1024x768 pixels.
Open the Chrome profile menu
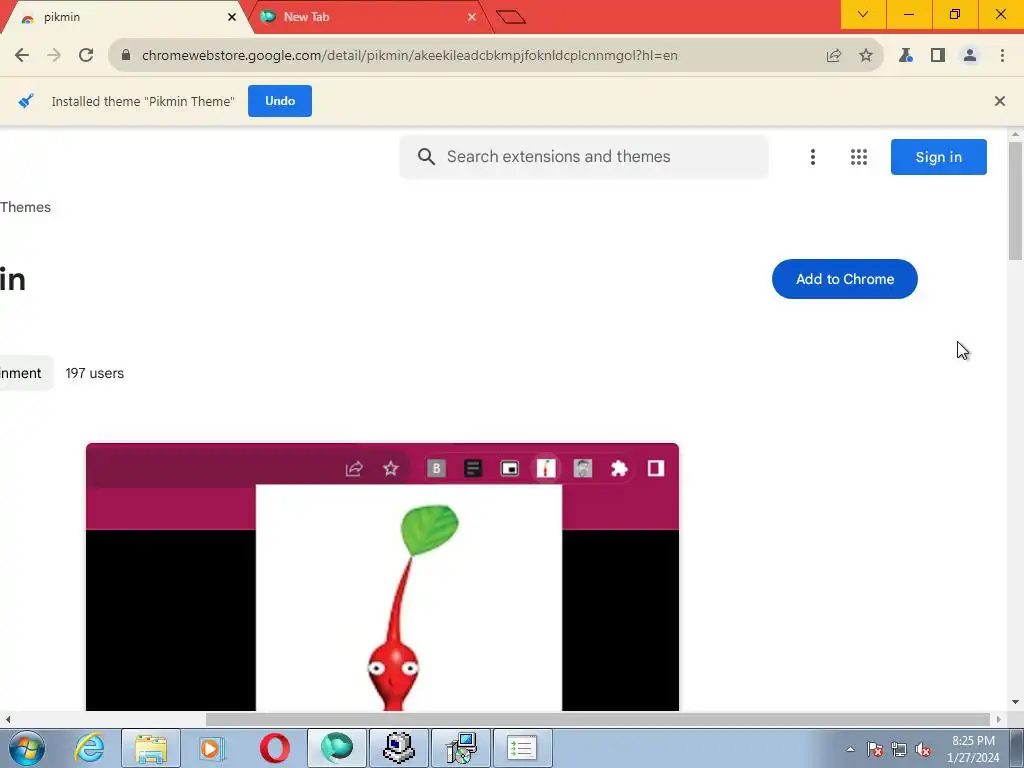click(x=970, y=56)
